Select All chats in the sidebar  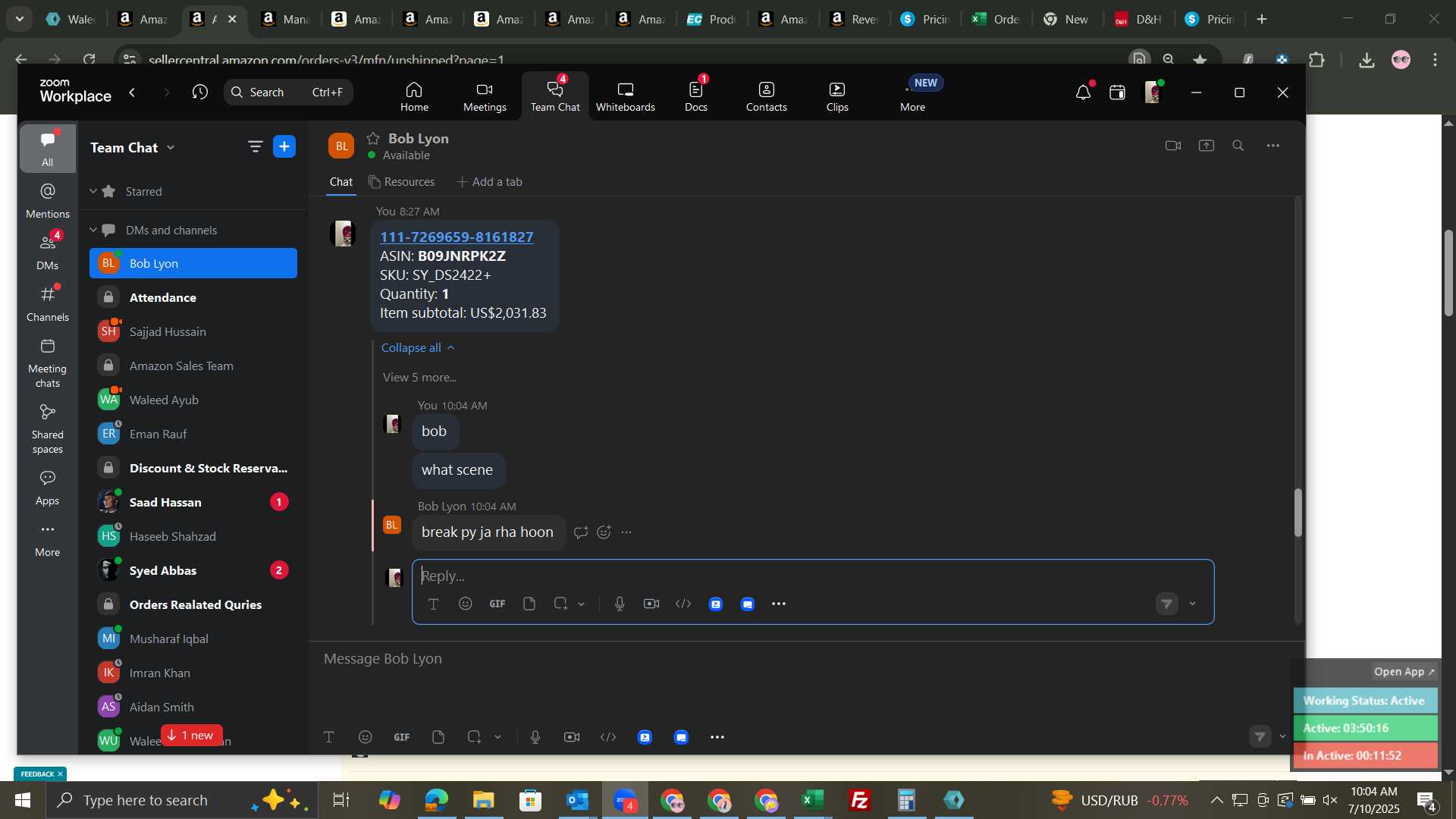[x=47, y=149]
